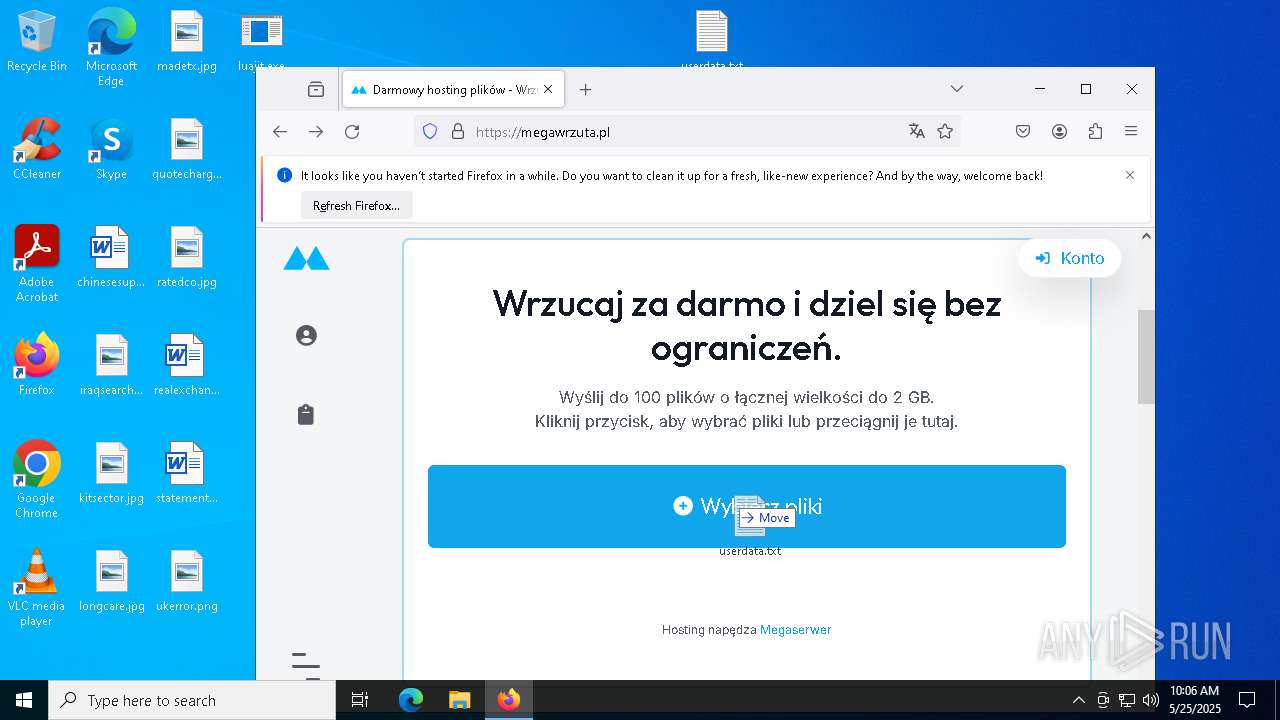Save page to Pocket
Viewport: 1280px width, 720px height.
coord(1023,131)
